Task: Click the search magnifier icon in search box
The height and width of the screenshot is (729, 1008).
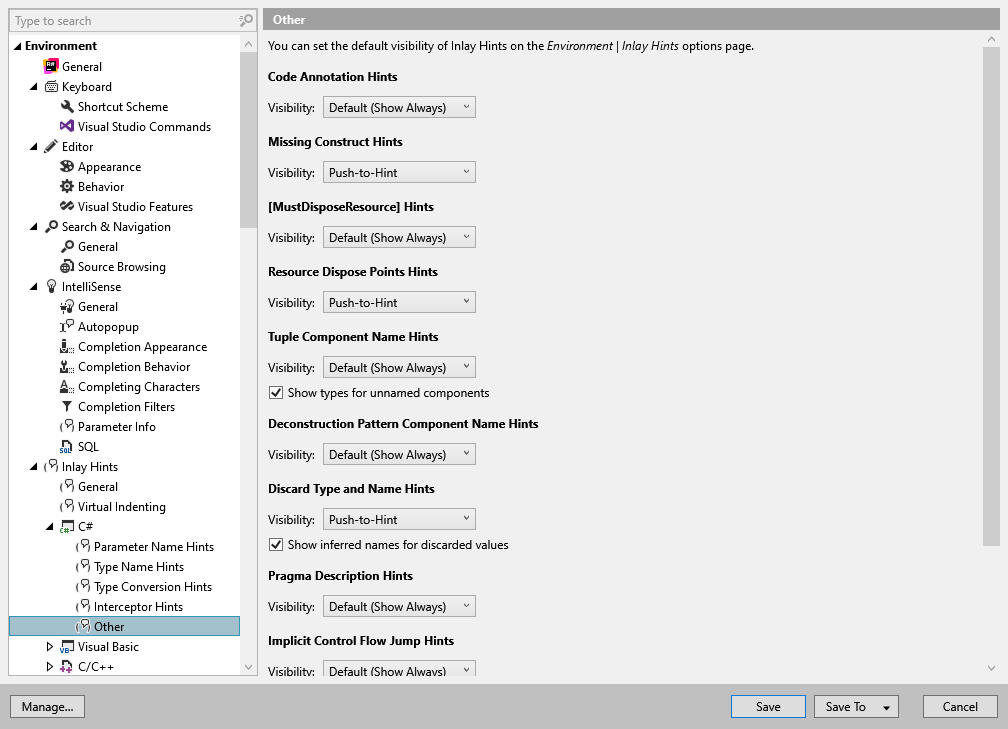Action: coord(246,21)
